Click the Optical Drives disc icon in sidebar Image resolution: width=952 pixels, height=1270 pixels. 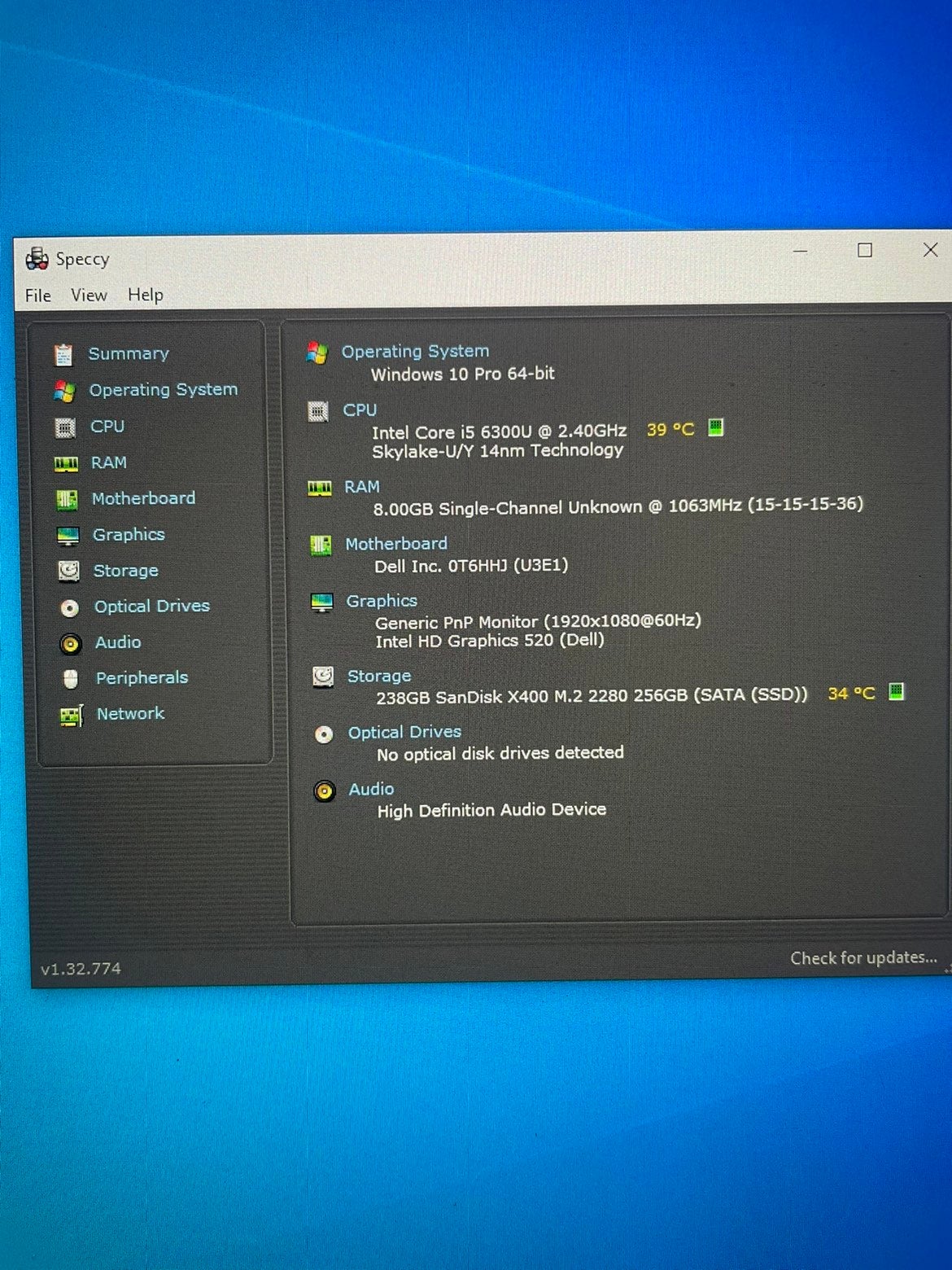coord(69,608)
